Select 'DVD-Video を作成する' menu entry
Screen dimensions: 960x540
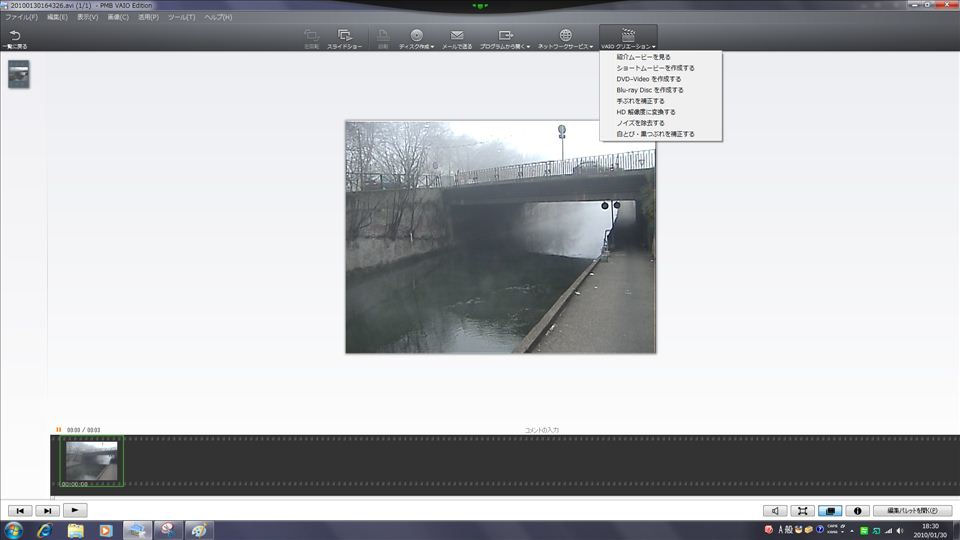click(648, 79)
